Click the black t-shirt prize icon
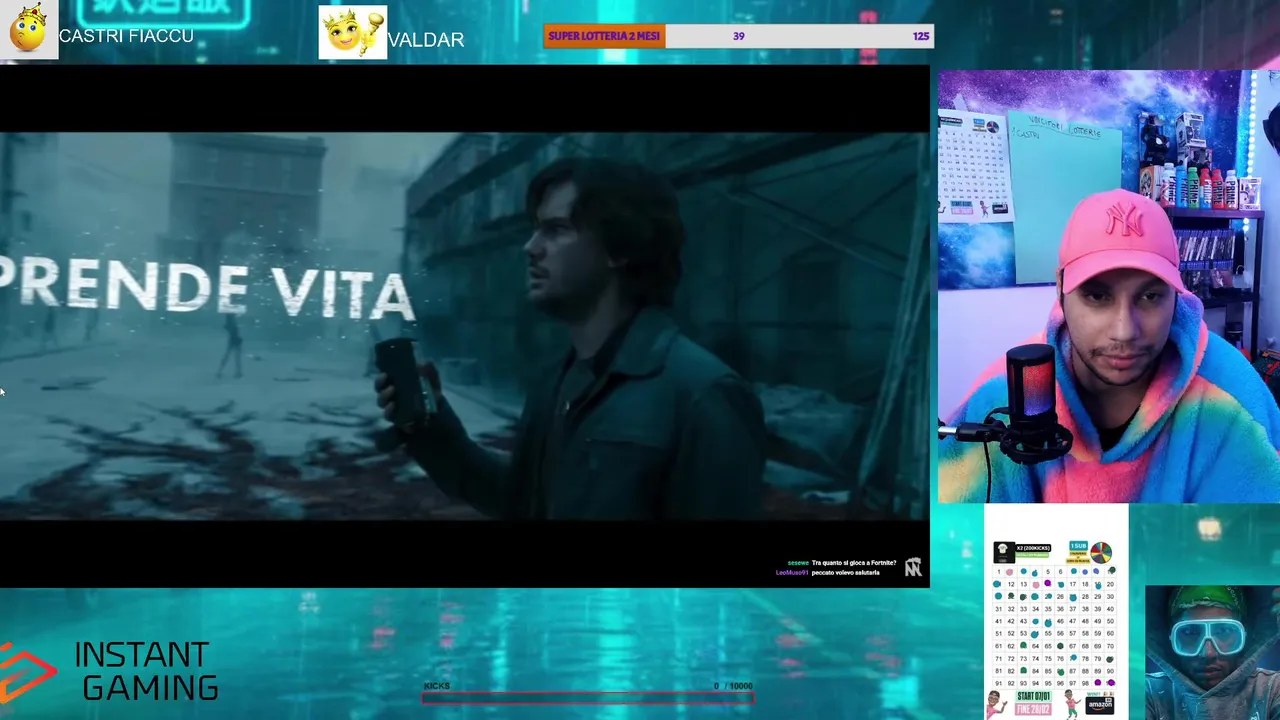 coord(1004,552)
